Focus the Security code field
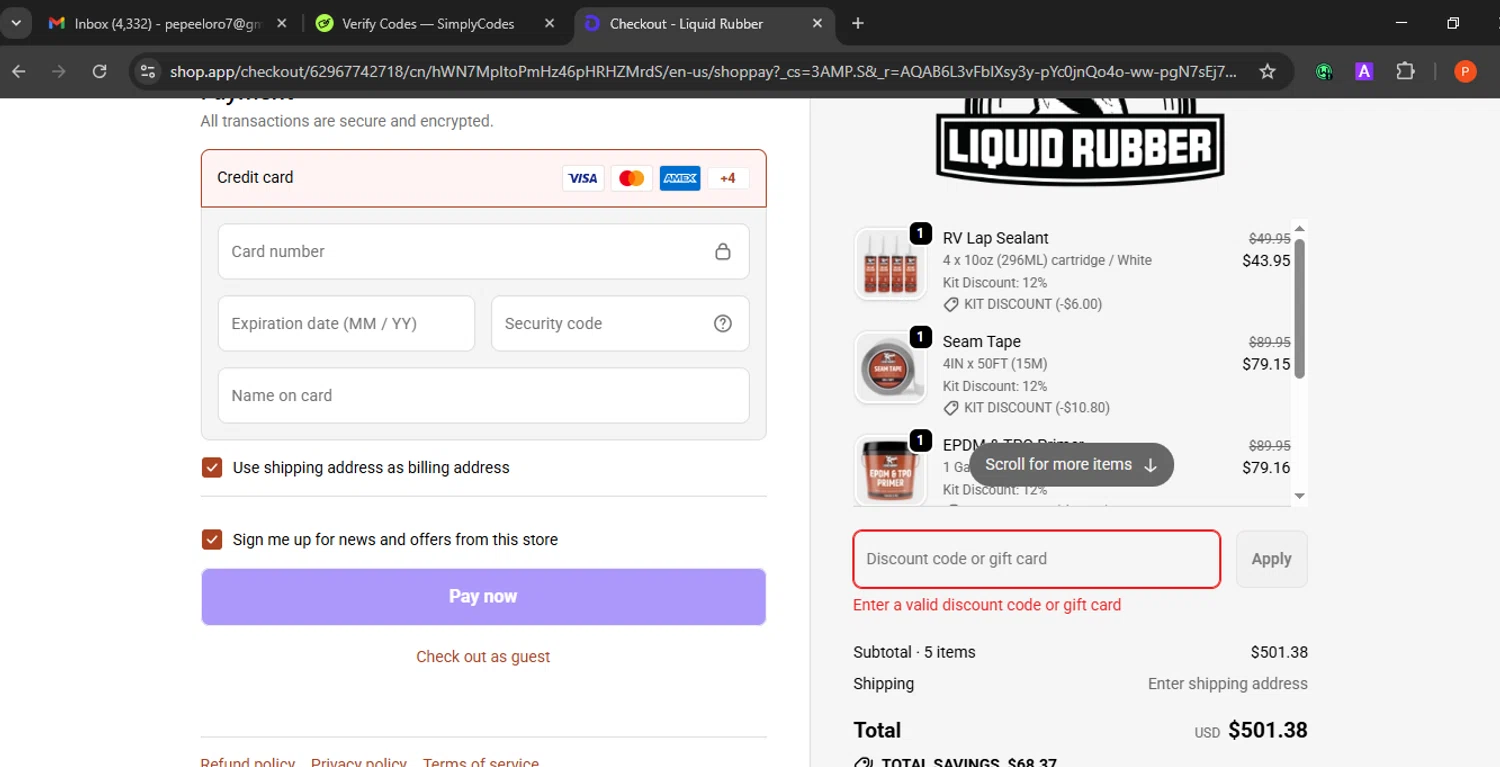Image resolution: width=1500 pixels, height=767 pixels. pos(620,323)
